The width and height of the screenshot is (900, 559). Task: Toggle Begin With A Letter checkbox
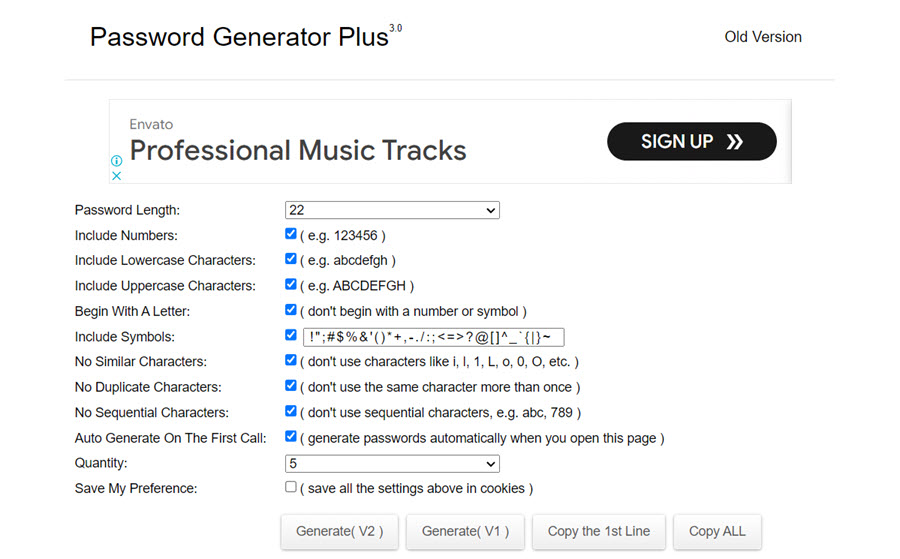click(290, 310)
